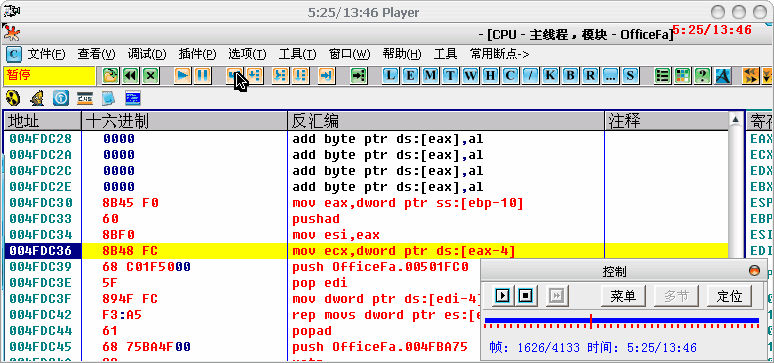Image resolution: width=774 pixels, height=363 pixels.
Task: Open the Breakpoints window B button
Action: [x=570, y=76]
